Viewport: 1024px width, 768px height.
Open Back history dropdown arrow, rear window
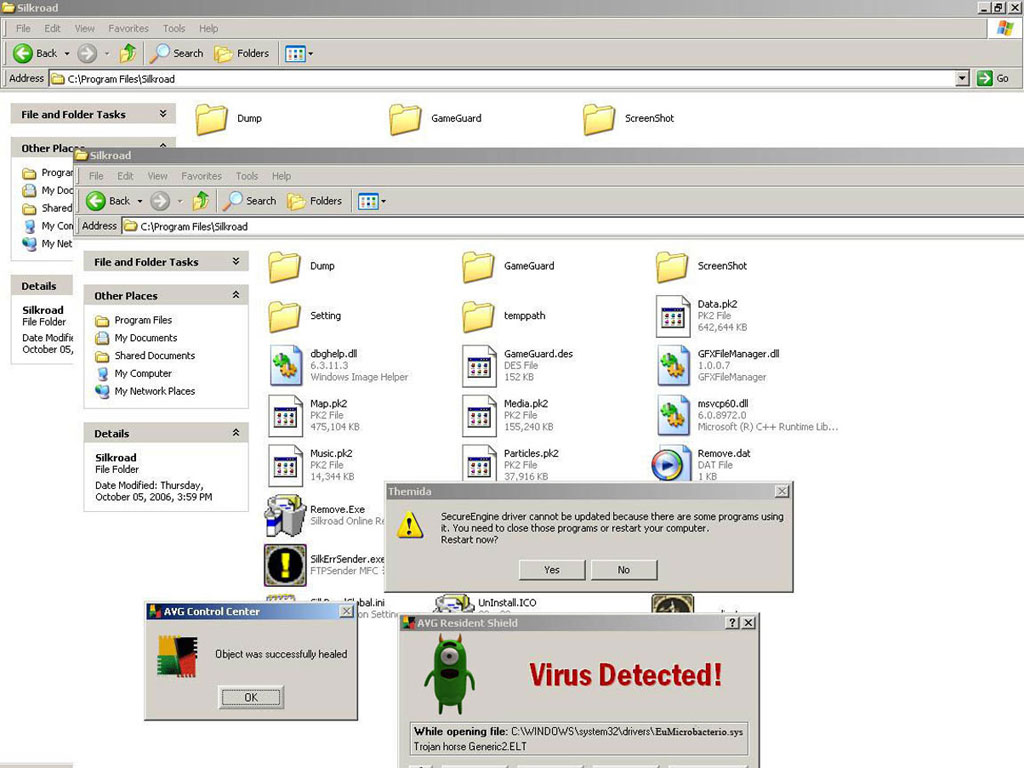coord(67,54)
